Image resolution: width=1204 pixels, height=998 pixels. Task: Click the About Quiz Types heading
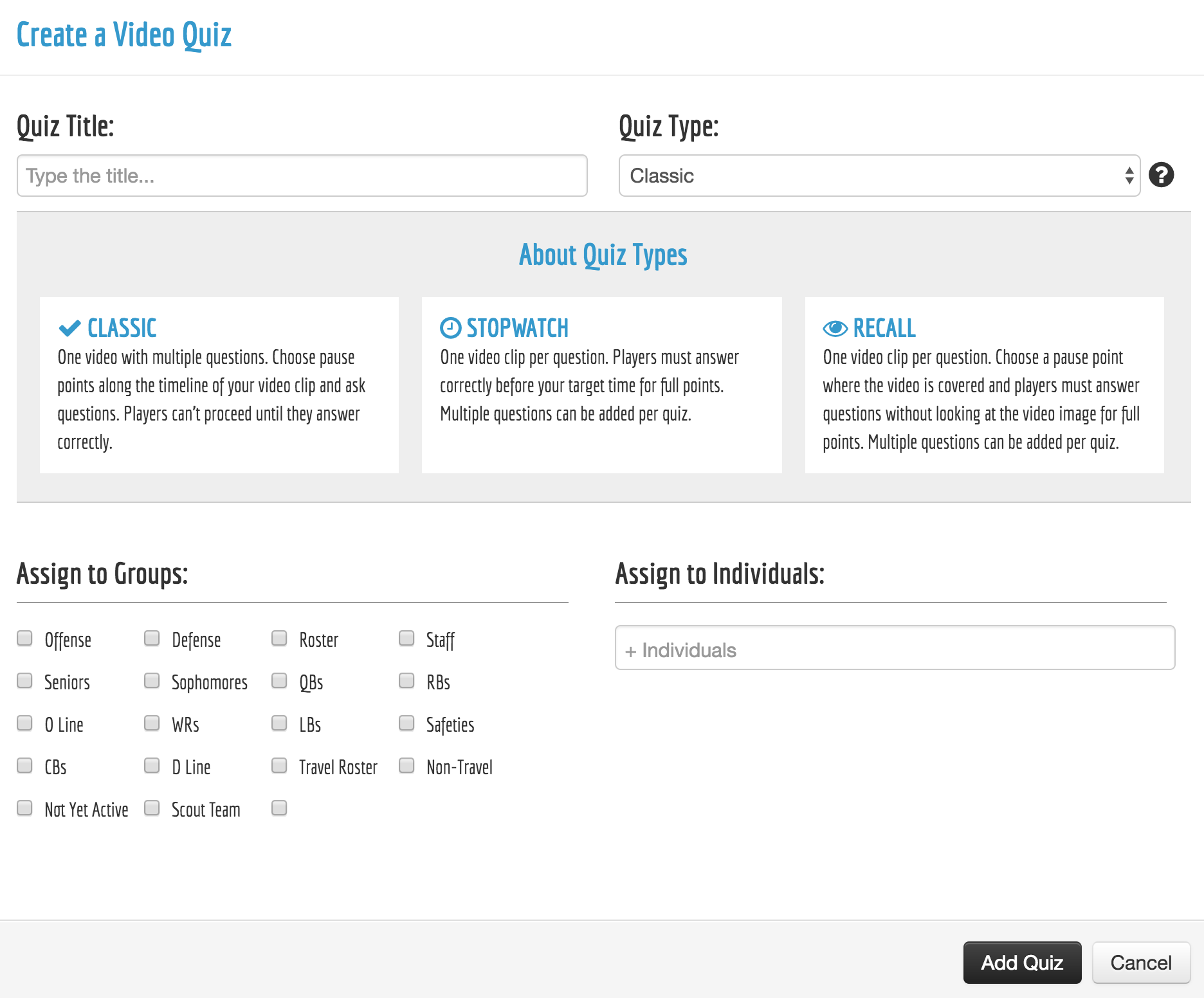pyautogui.click(x=603, y=255)
